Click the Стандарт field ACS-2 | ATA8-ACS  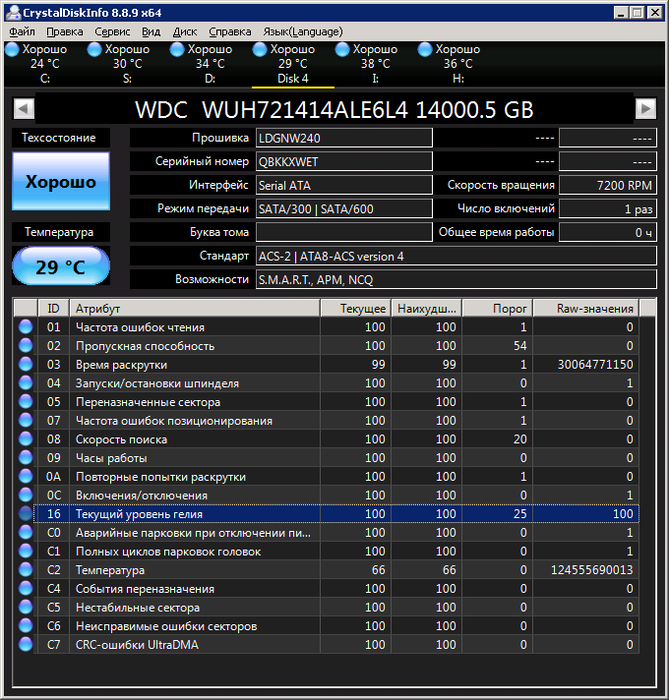[x=456, y=256]
